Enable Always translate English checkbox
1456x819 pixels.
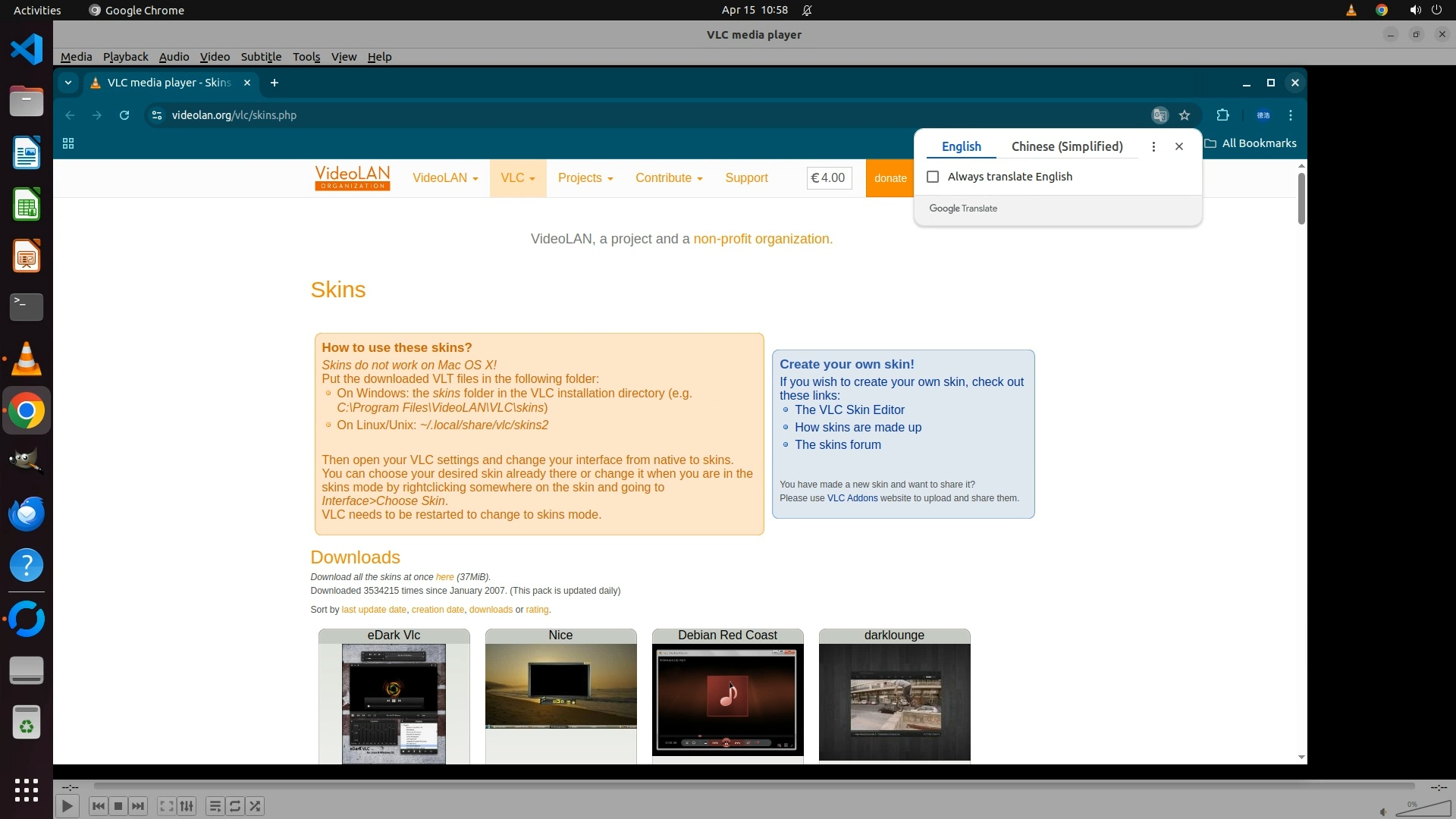[933, 177]
